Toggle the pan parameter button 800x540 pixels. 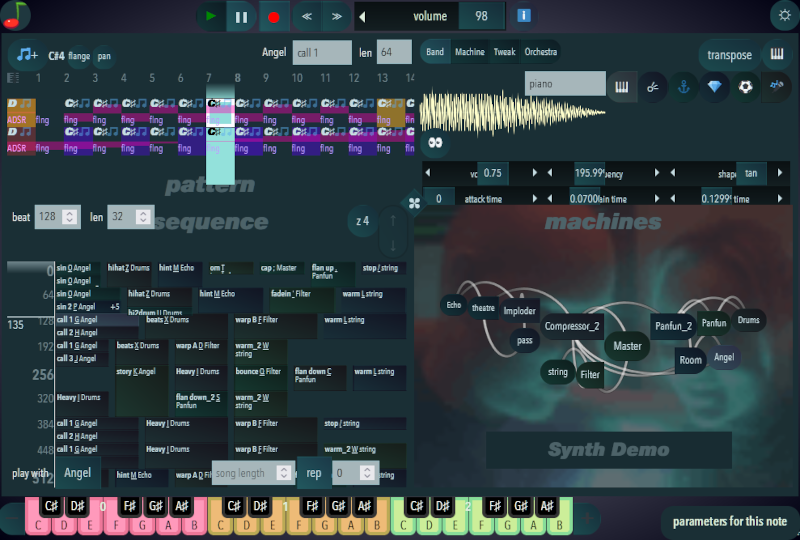(x=104, y=56)
